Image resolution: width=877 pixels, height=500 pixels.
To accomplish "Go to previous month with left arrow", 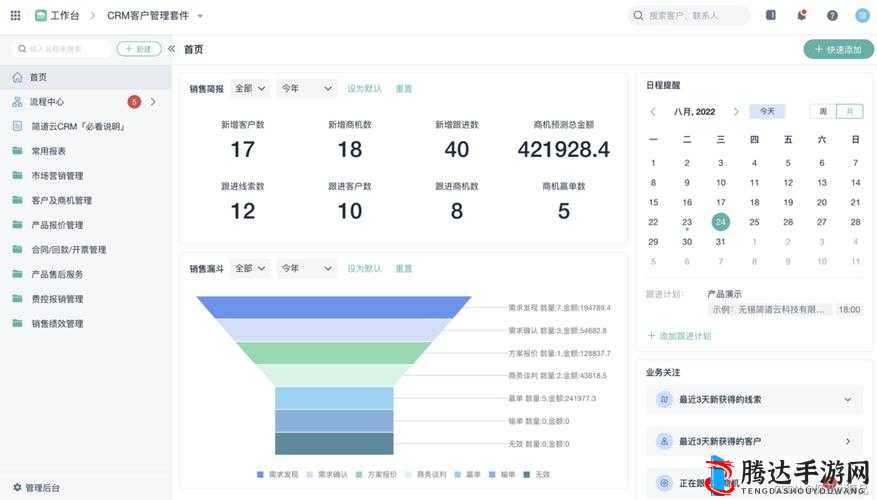I will (x=653, y=112).
